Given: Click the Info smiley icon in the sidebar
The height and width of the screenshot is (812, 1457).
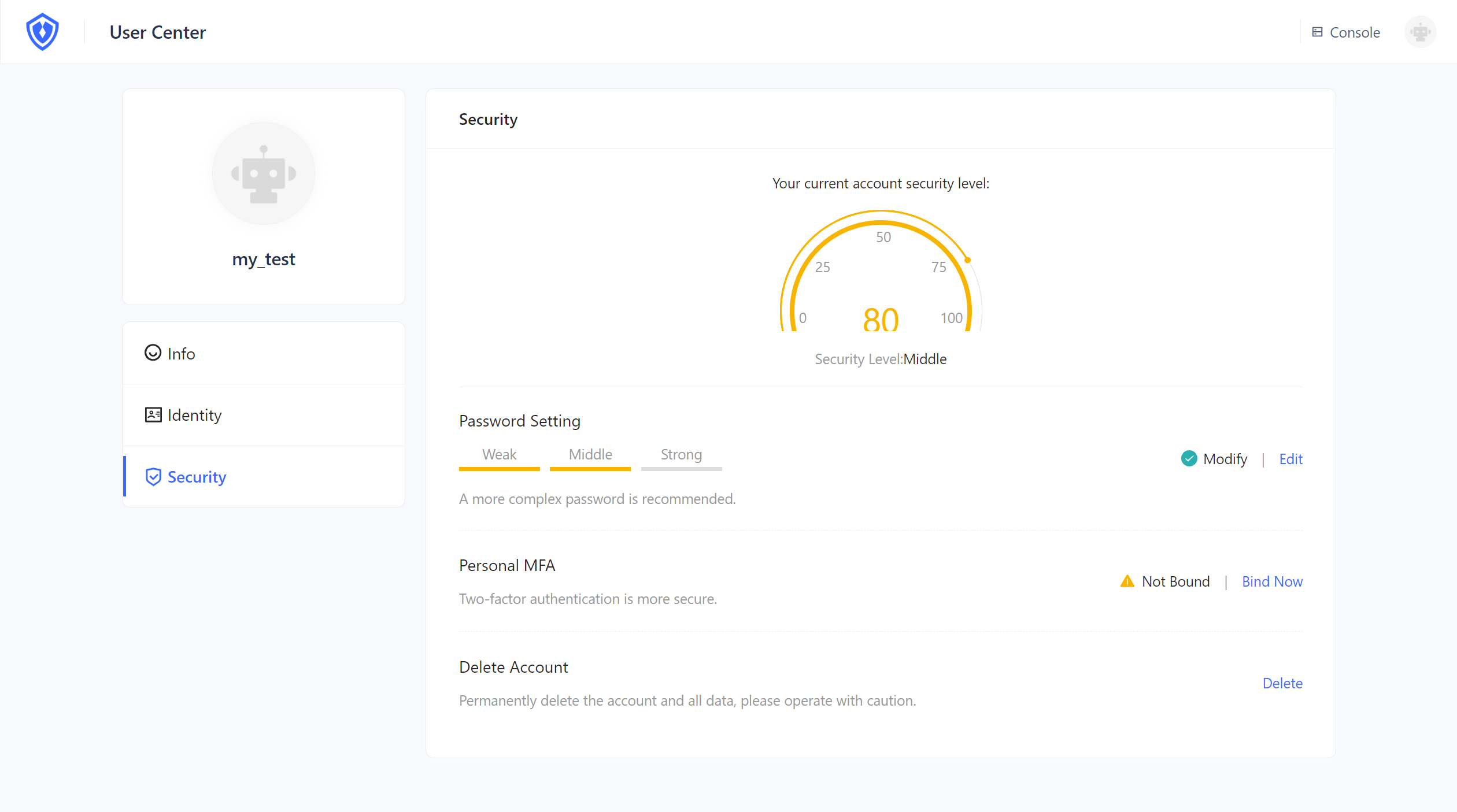Looking at the screenshot, I should click(152, 353).
